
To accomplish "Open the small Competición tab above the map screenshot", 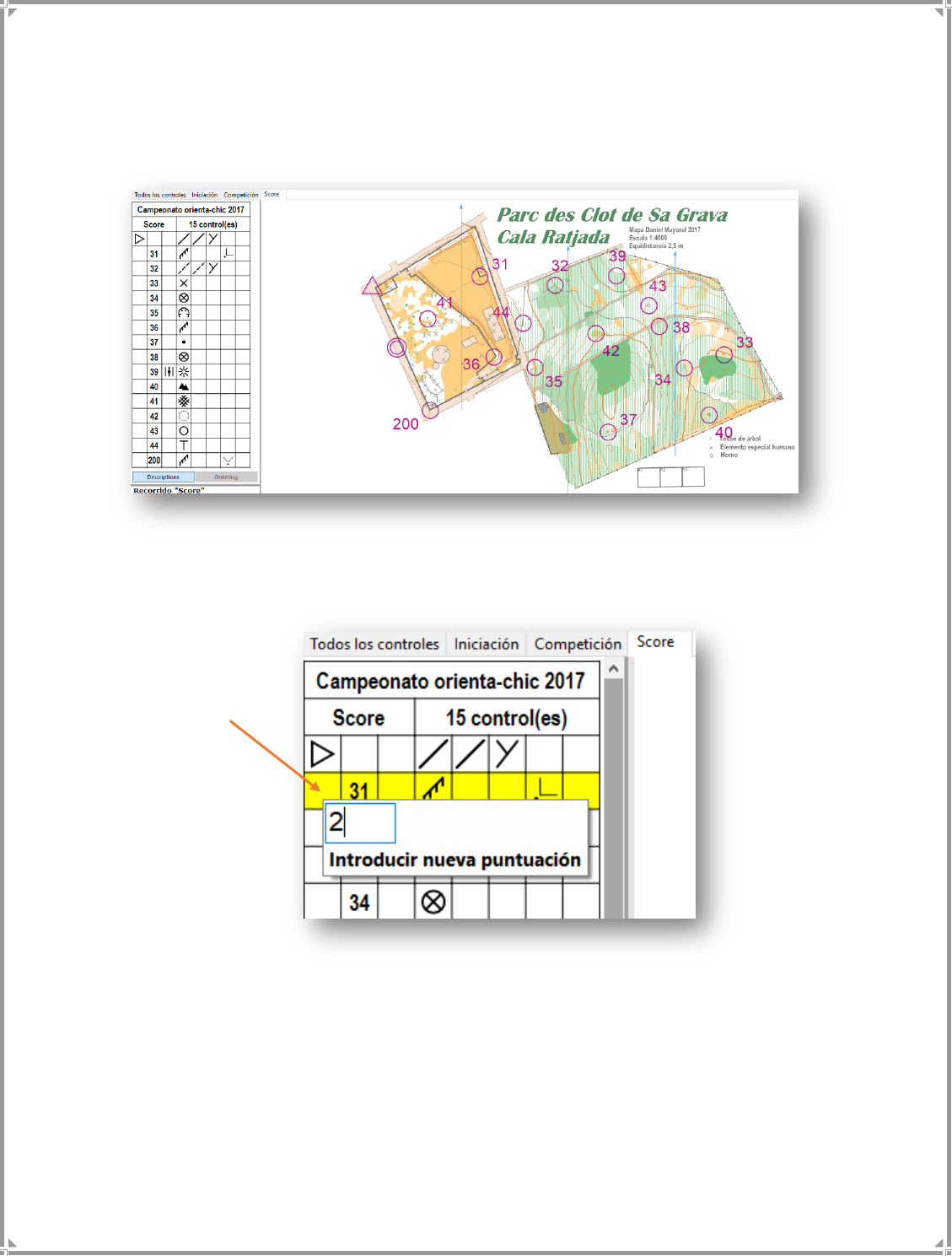I will (x=241, y=195).
